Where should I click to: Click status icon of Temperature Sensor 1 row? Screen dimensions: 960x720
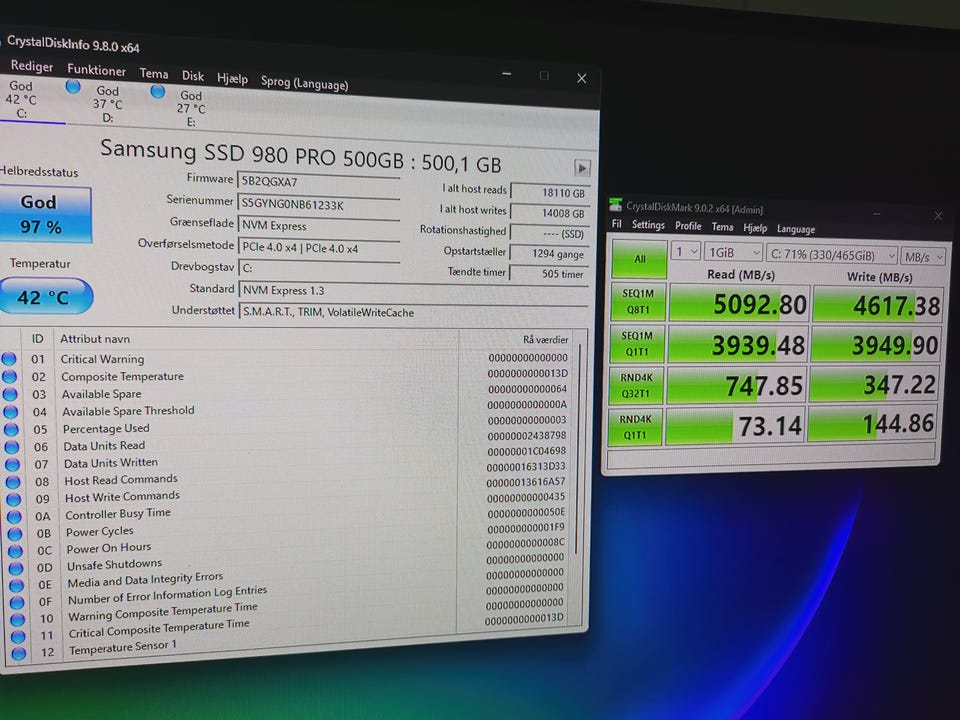click(19, 653)
